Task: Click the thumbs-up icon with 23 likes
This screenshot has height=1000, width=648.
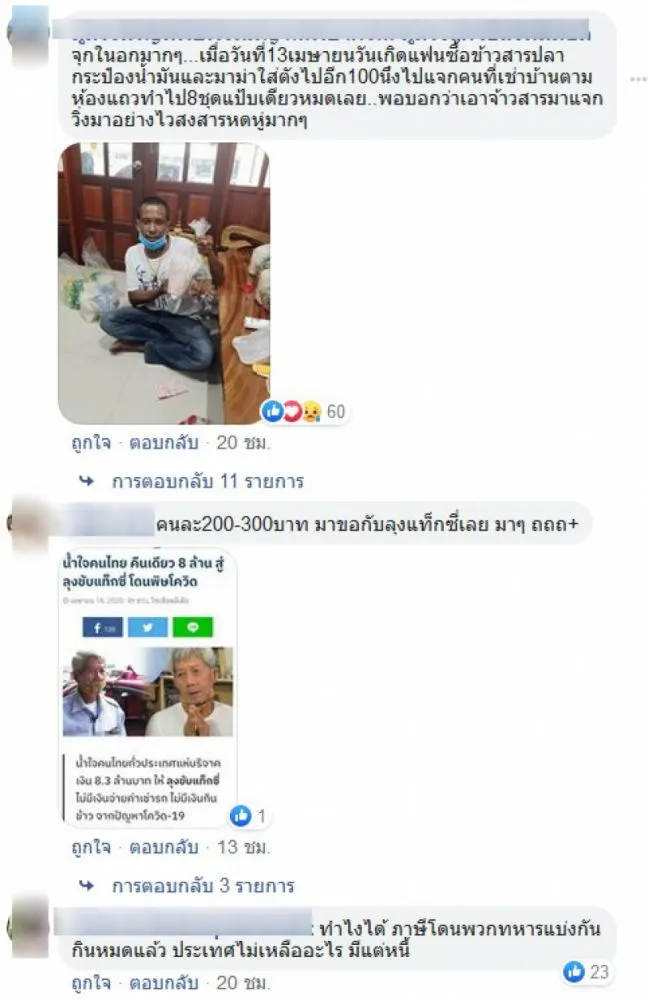Action: click(x=574, y=972)
